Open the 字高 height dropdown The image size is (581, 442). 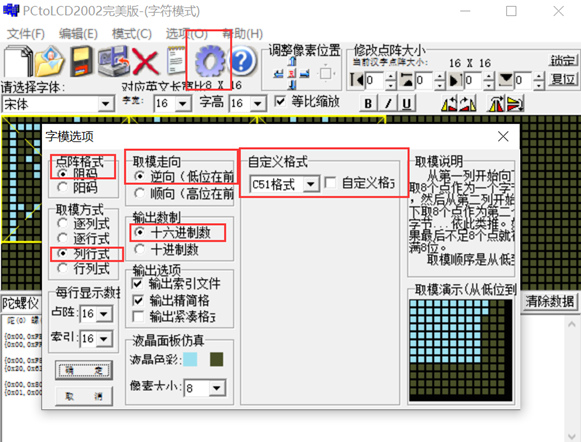257,103
